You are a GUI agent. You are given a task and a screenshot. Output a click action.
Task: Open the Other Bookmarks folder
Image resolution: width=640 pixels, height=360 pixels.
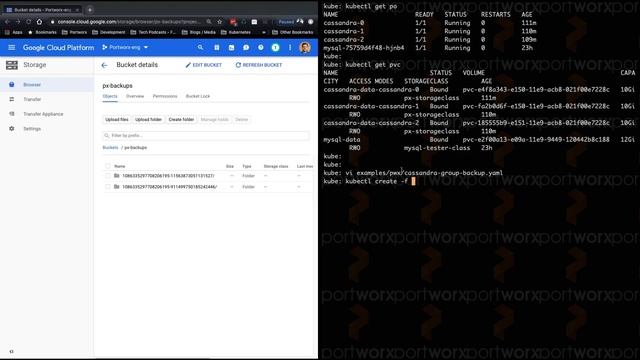click(x=293, y=32)
